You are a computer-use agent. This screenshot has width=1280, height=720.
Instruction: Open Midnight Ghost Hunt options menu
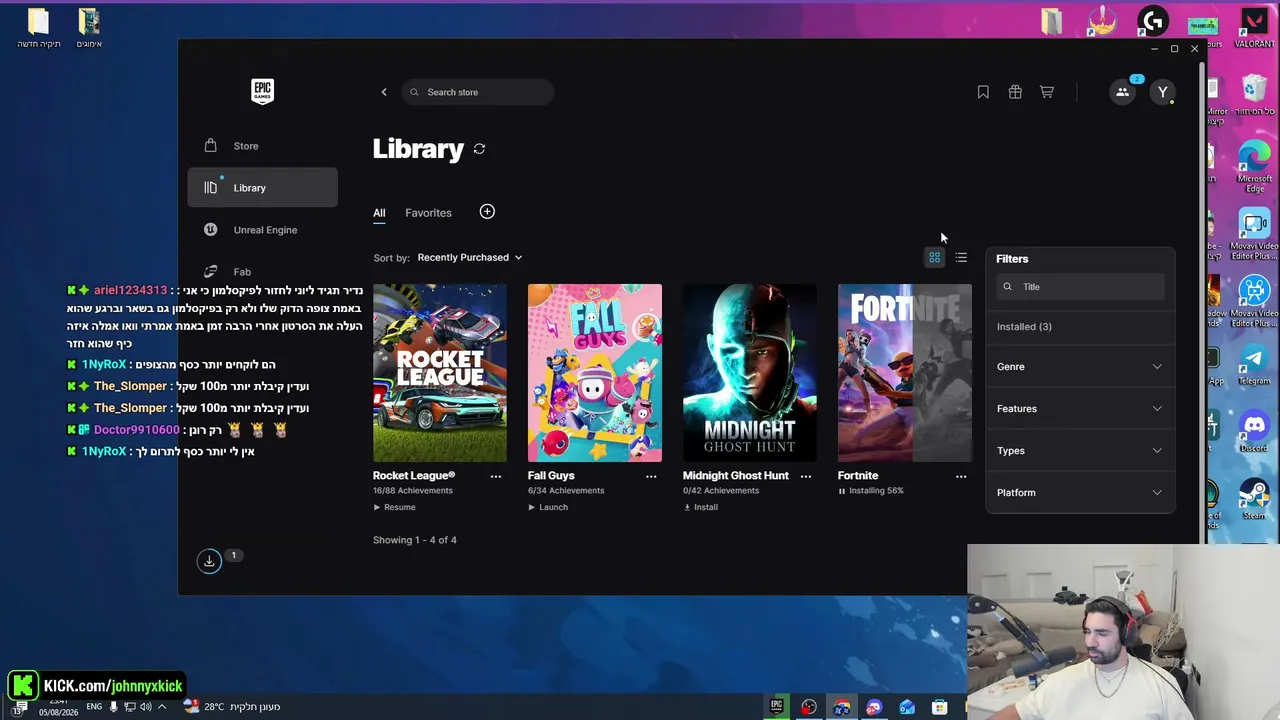(x=806, y=476)
